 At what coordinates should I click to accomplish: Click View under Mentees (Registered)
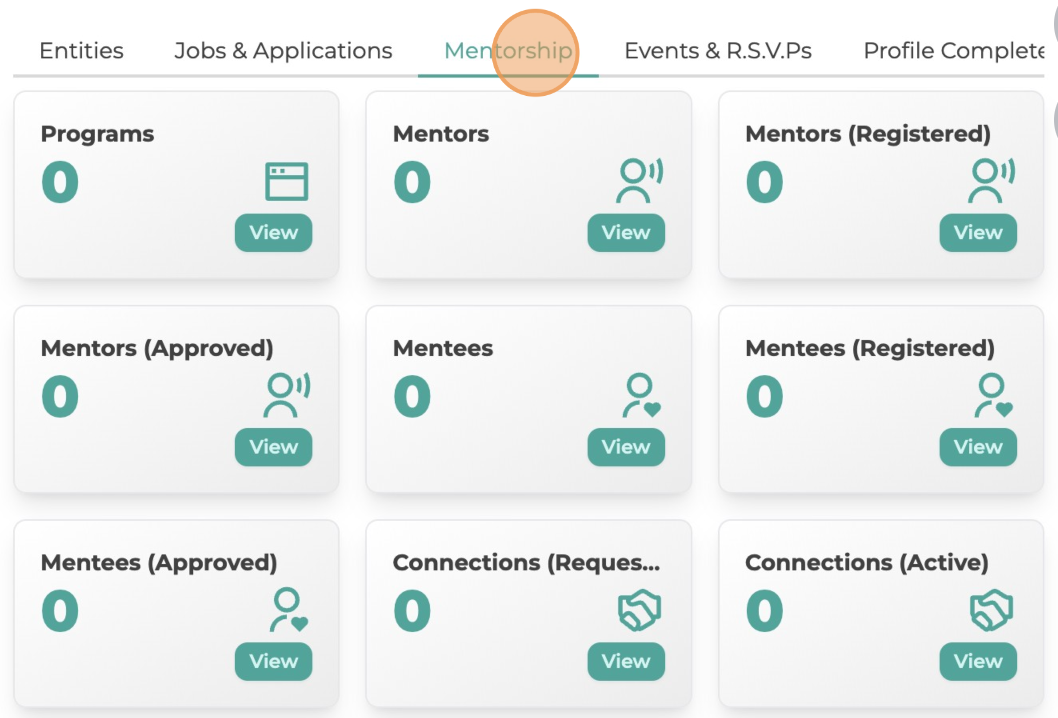[978, 447]
